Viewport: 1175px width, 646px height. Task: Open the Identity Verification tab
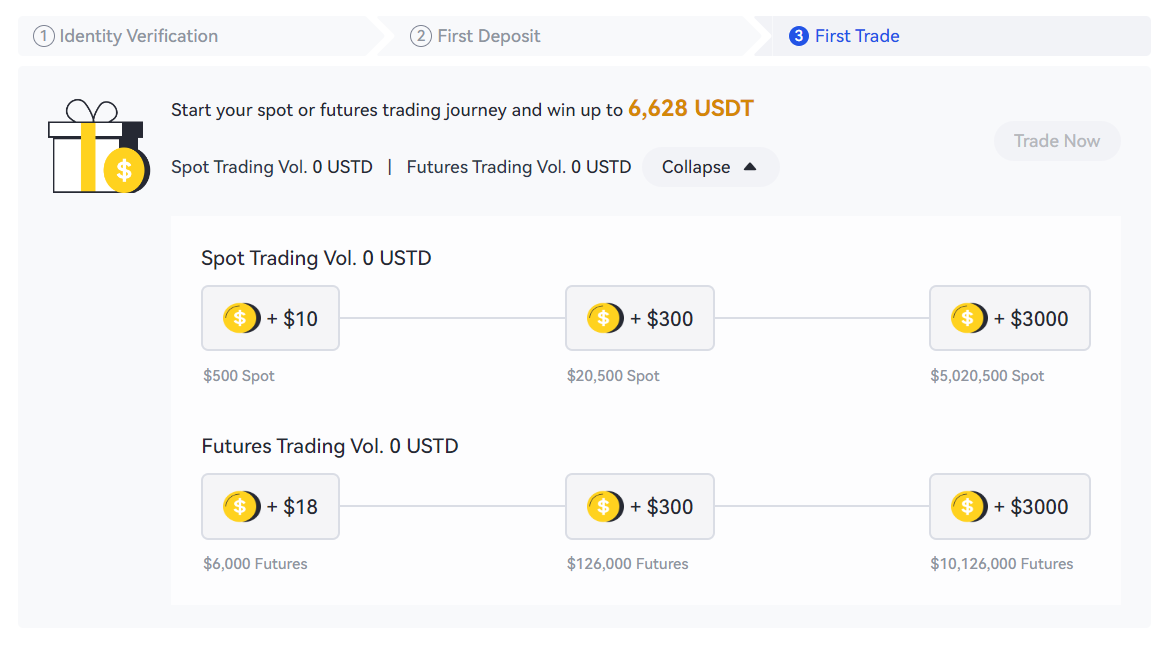[125, 35]
